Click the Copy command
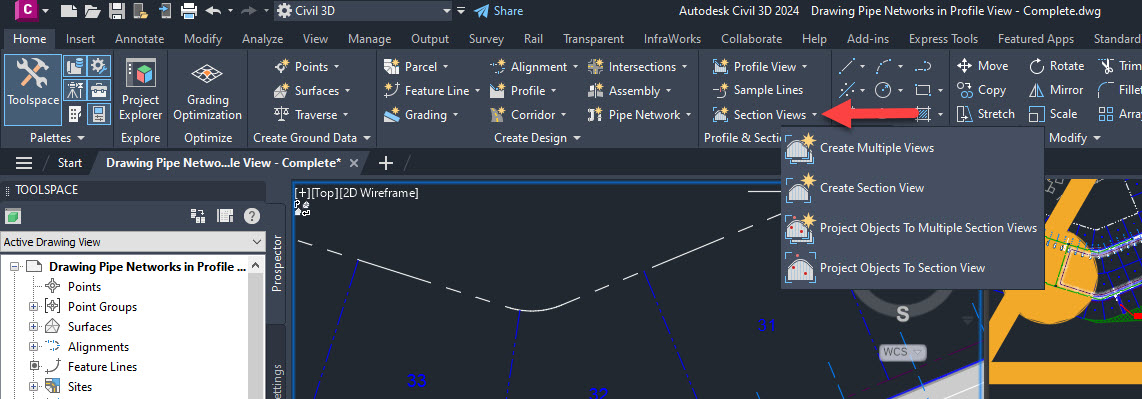This screenshot has width=1142, height=399. pos(981,90)
